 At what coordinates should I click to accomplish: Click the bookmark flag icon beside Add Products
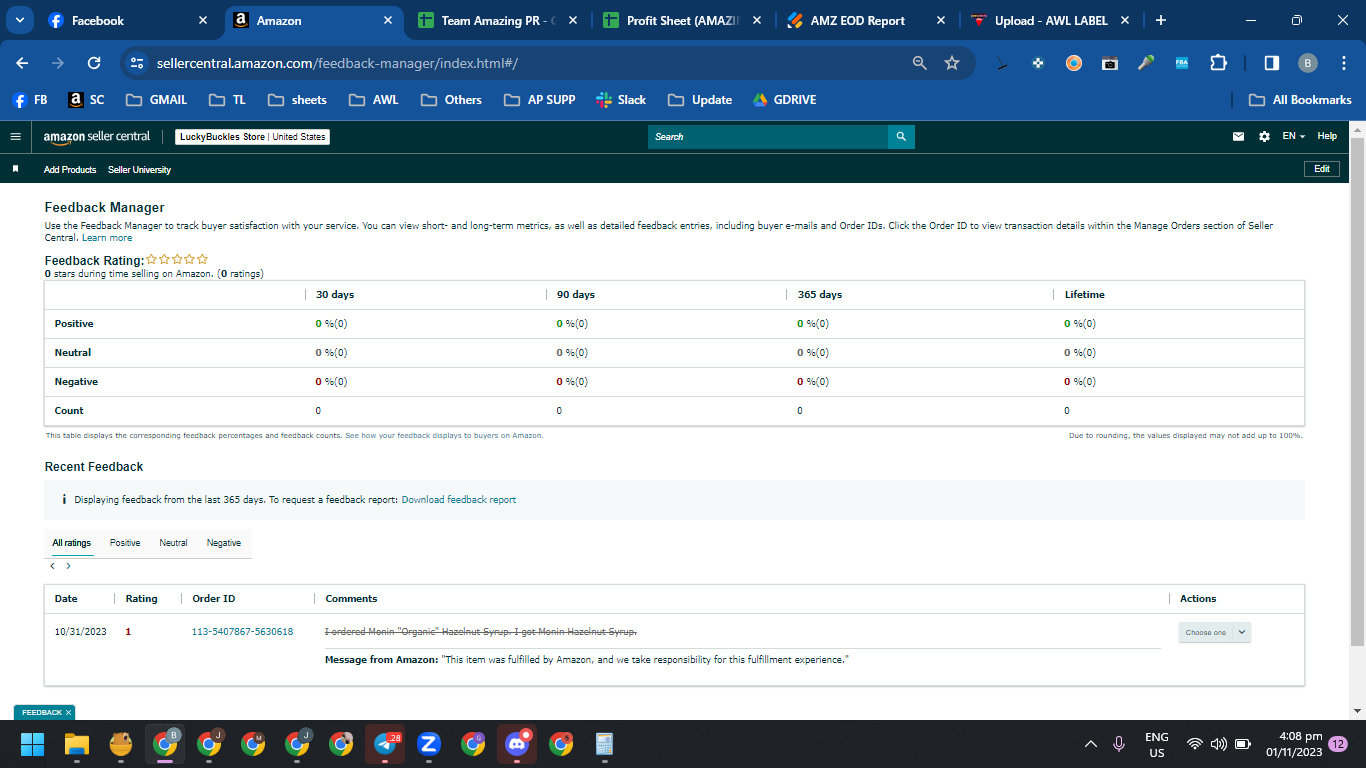15,170
